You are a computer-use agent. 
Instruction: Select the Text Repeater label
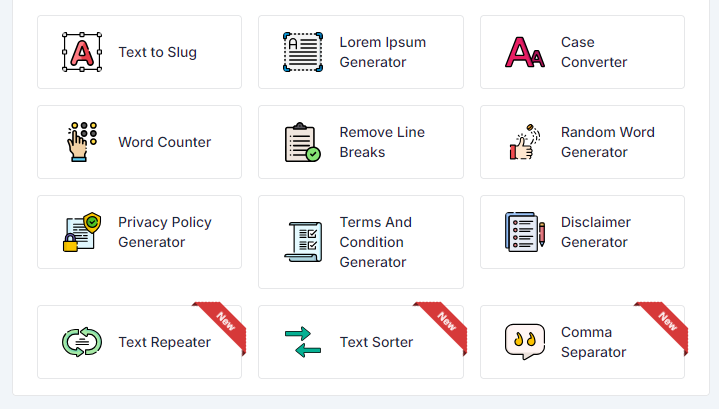click(164, 342)
